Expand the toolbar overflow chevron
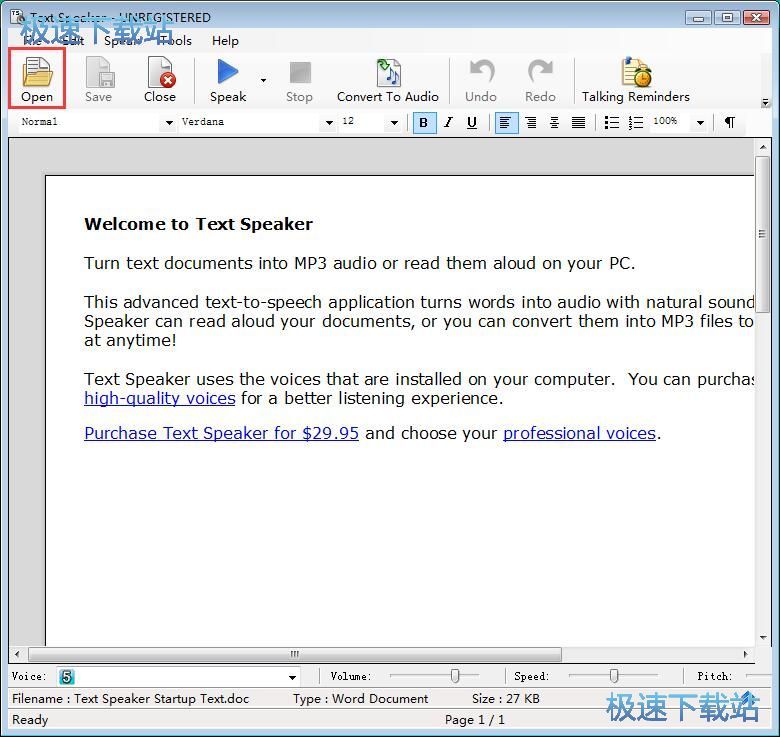The height and width of the screenshot is (737, 780). point(766,103)
